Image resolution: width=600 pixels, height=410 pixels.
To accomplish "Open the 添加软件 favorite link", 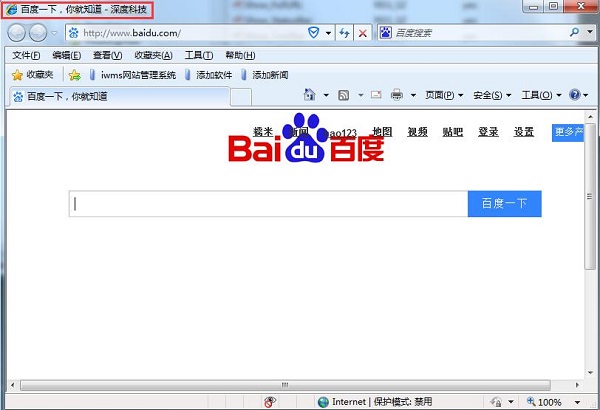I will (x=209, y=75).
